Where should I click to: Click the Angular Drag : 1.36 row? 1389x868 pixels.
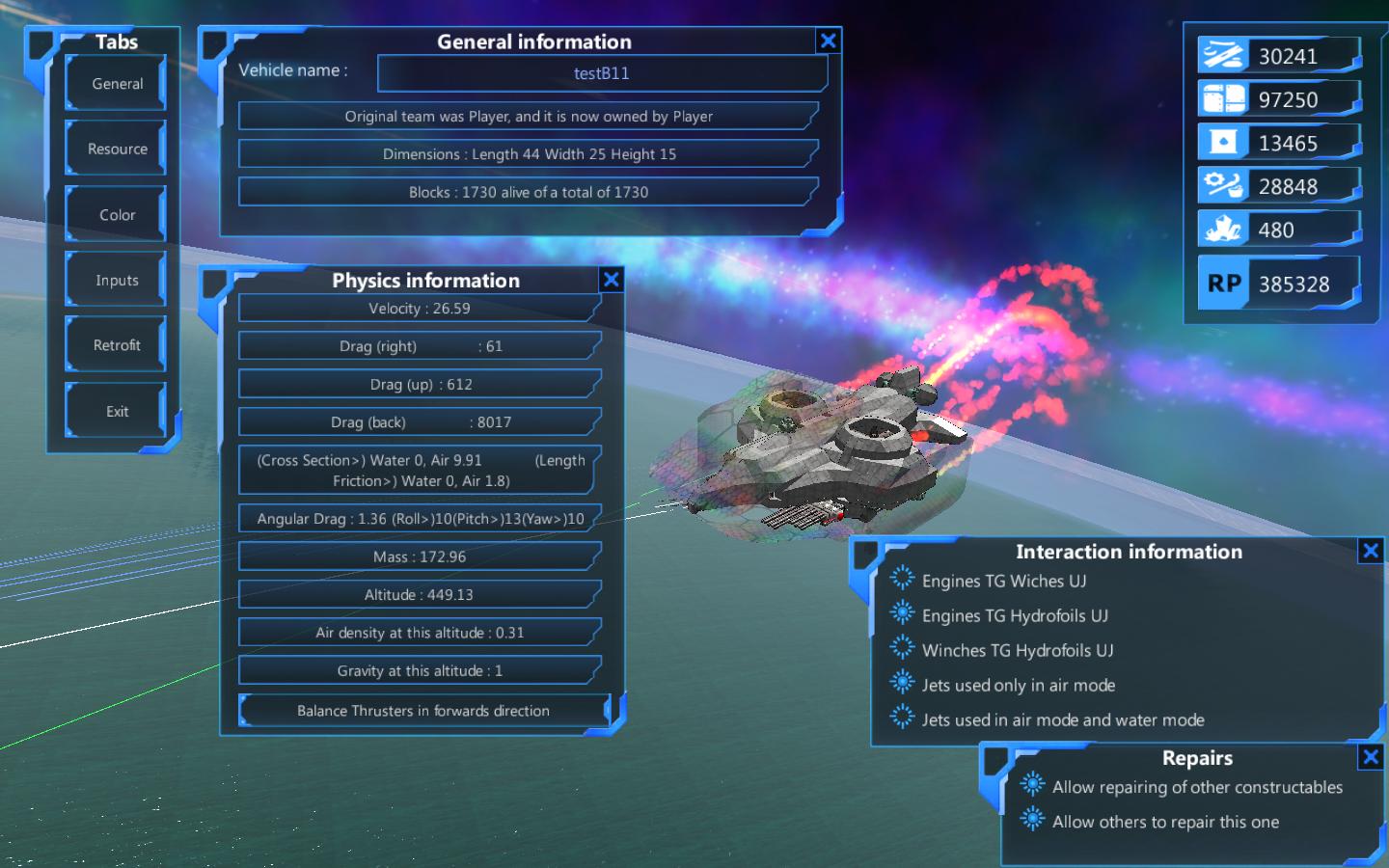click(420, 519)
